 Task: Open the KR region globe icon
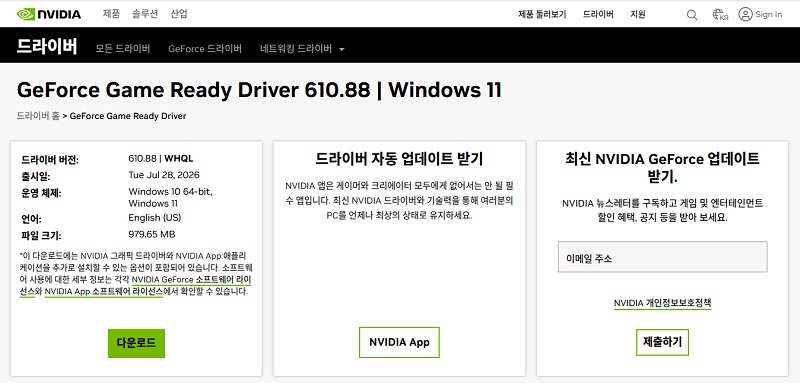pos(720,15)
